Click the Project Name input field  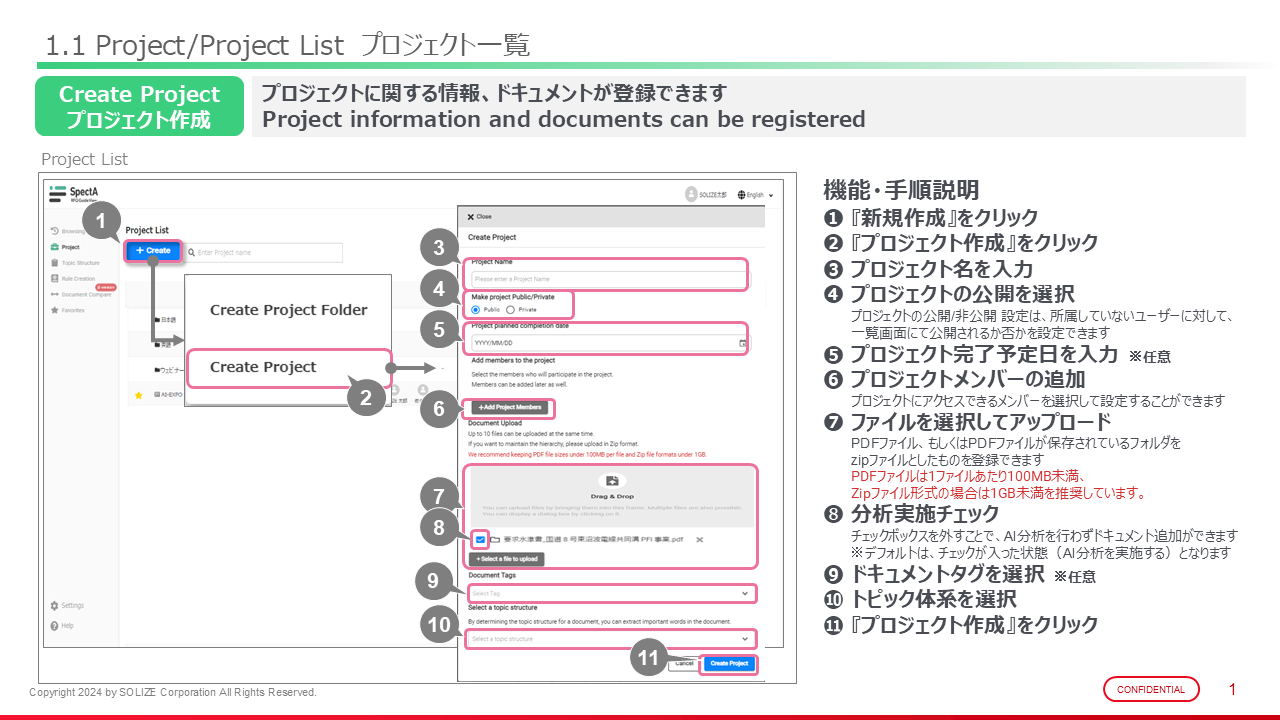click(x=608, y=279)
